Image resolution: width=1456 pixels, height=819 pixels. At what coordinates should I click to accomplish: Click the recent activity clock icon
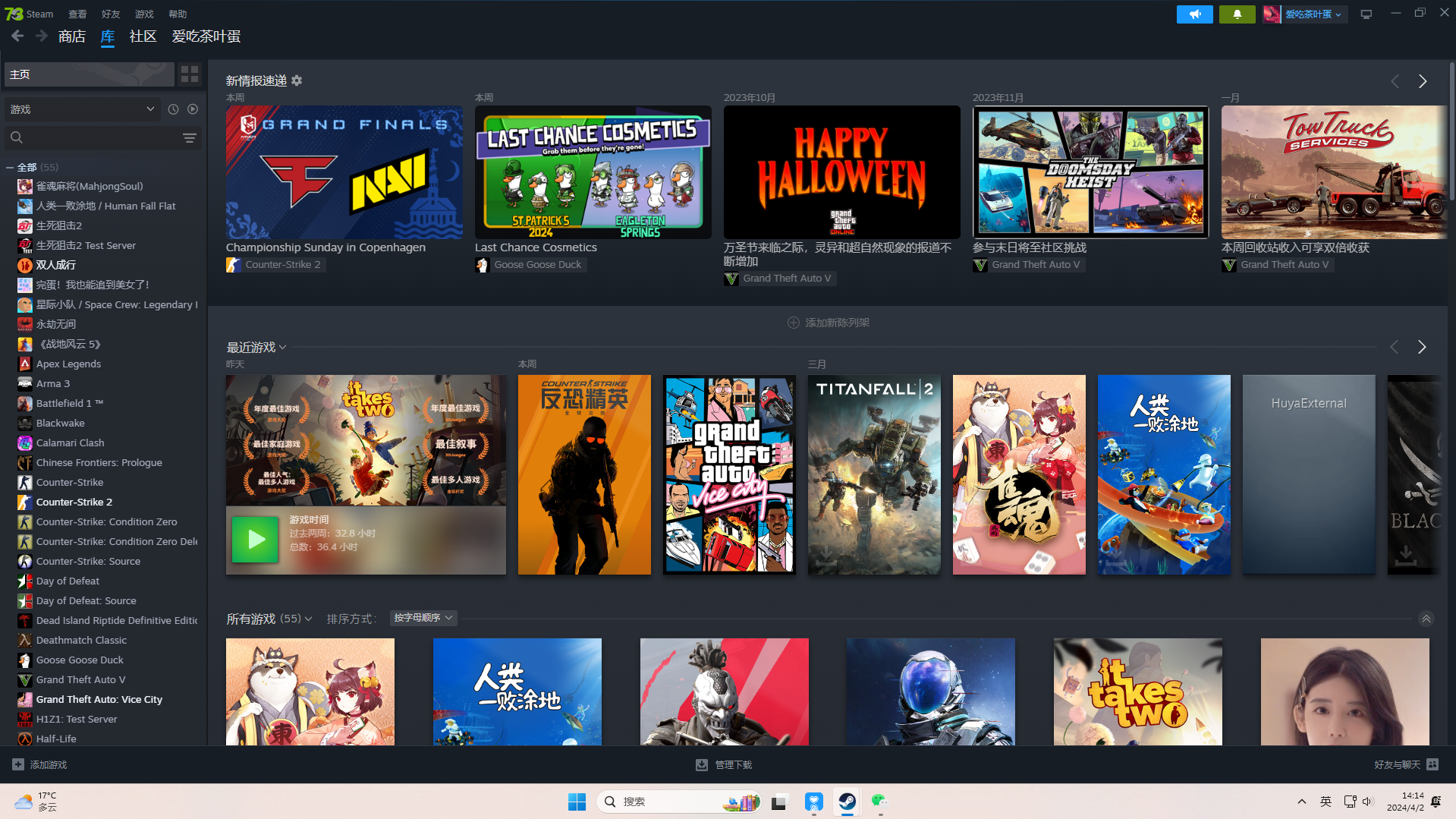click(x=173, y=109)
